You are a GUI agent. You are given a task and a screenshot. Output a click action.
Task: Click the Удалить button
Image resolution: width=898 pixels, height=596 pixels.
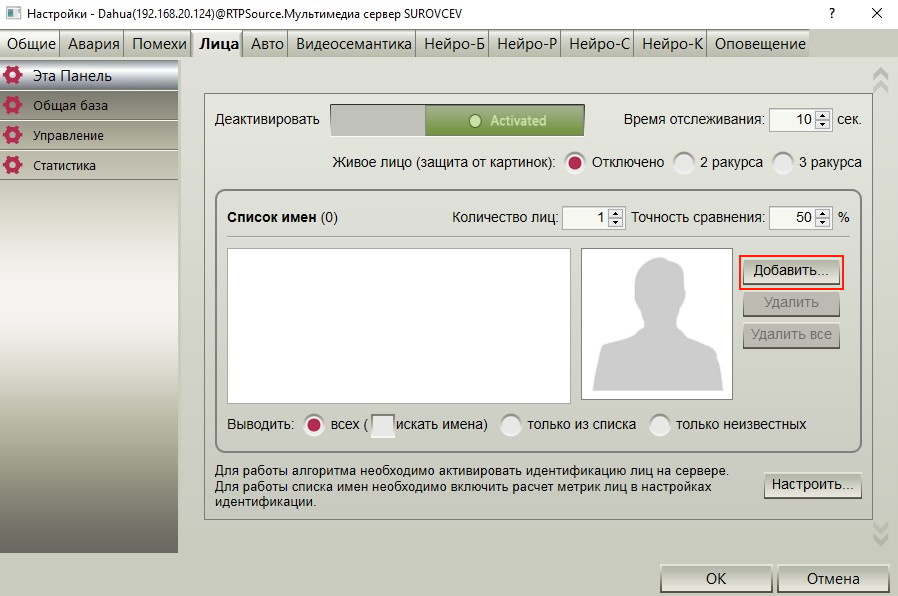coord(791,303)
